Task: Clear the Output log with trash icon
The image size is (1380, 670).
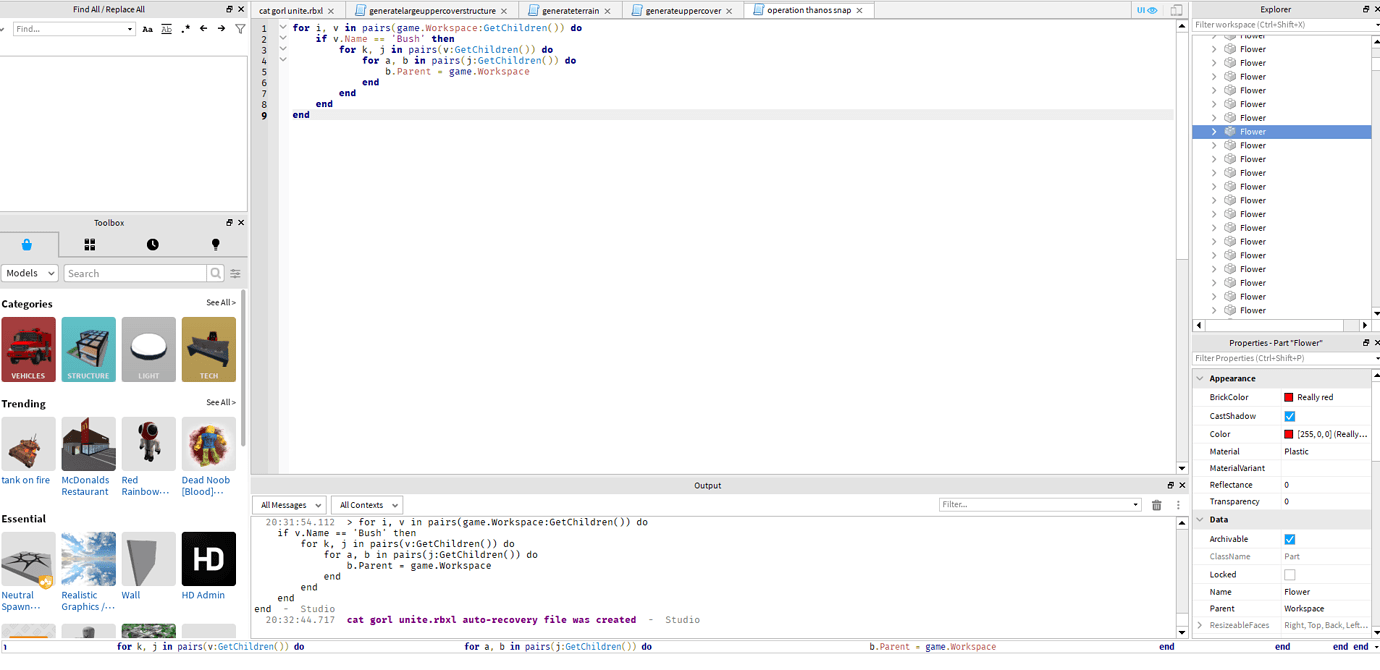Action: (1155, 504)
